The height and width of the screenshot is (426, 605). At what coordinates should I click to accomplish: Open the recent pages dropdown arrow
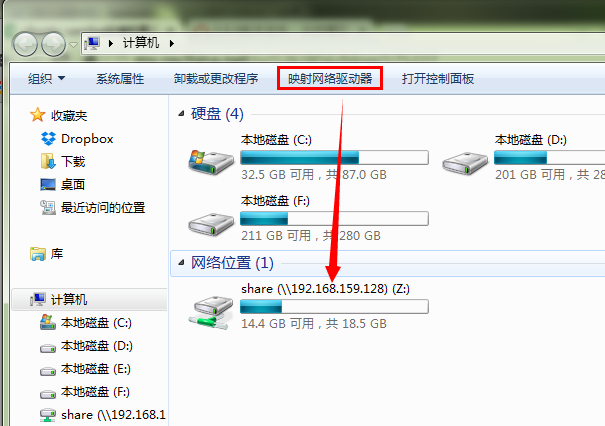73,45
